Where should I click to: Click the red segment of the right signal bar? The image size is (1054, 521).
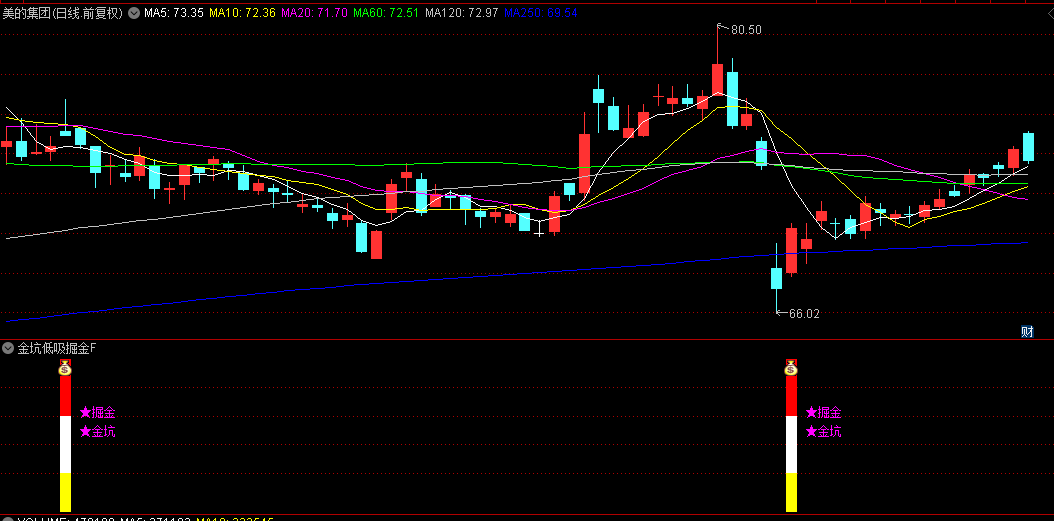click(791, 395)
